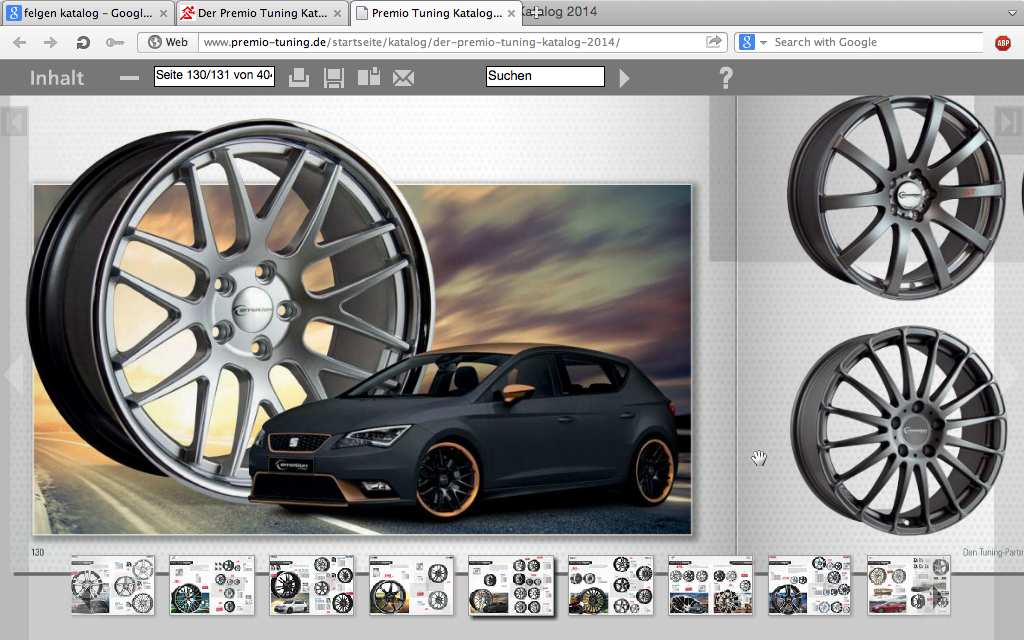Start search with play arrow button
Image resolution: width=1024 pixels, height=640 pixels.
(624, 78)
